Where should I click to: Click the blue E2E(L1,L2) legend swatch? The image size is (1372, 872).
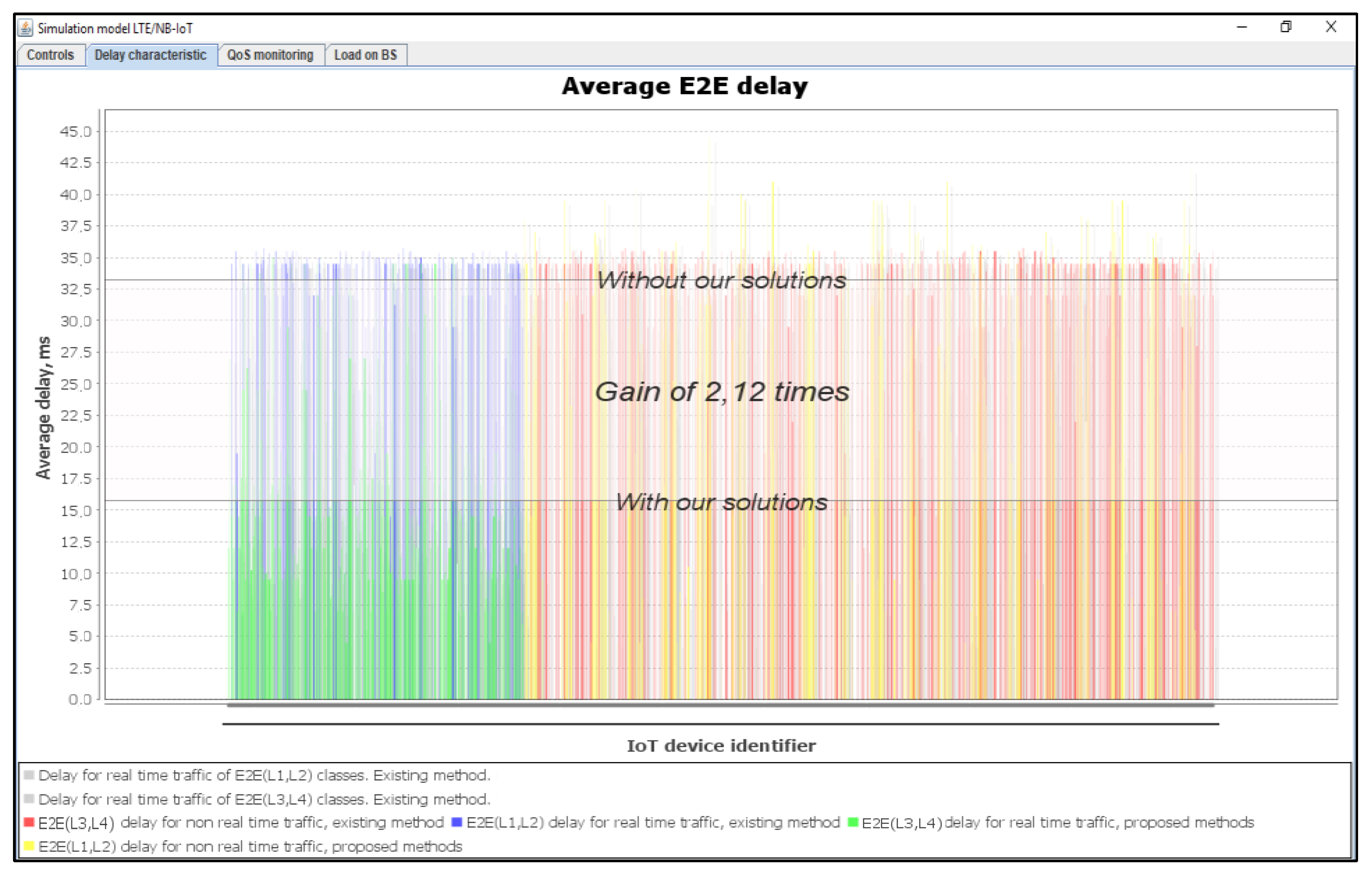tap(456, 822)
